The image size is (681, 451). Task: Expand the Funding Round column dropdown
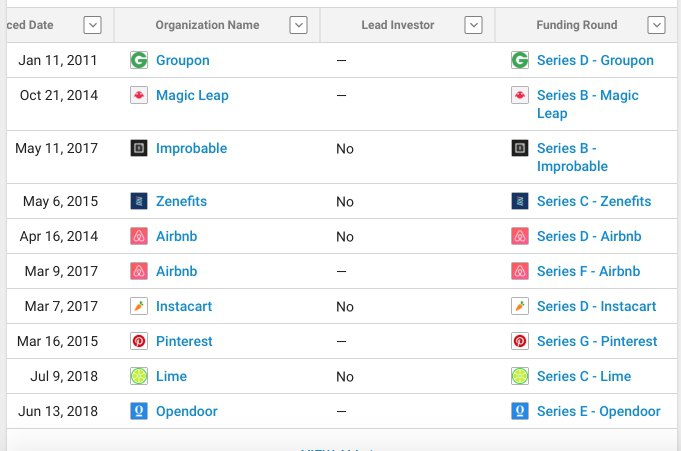[656, 25]
